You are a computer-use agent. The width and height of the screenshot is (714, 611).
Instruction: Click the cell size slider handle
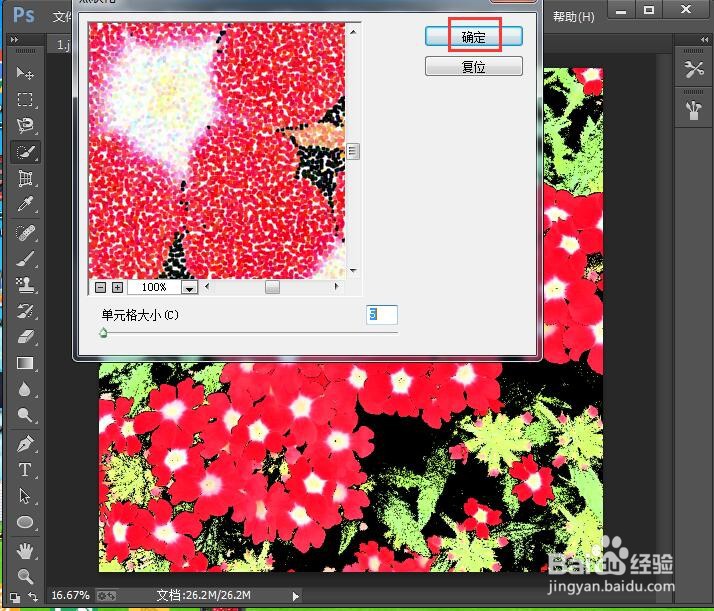coord(103,333)
